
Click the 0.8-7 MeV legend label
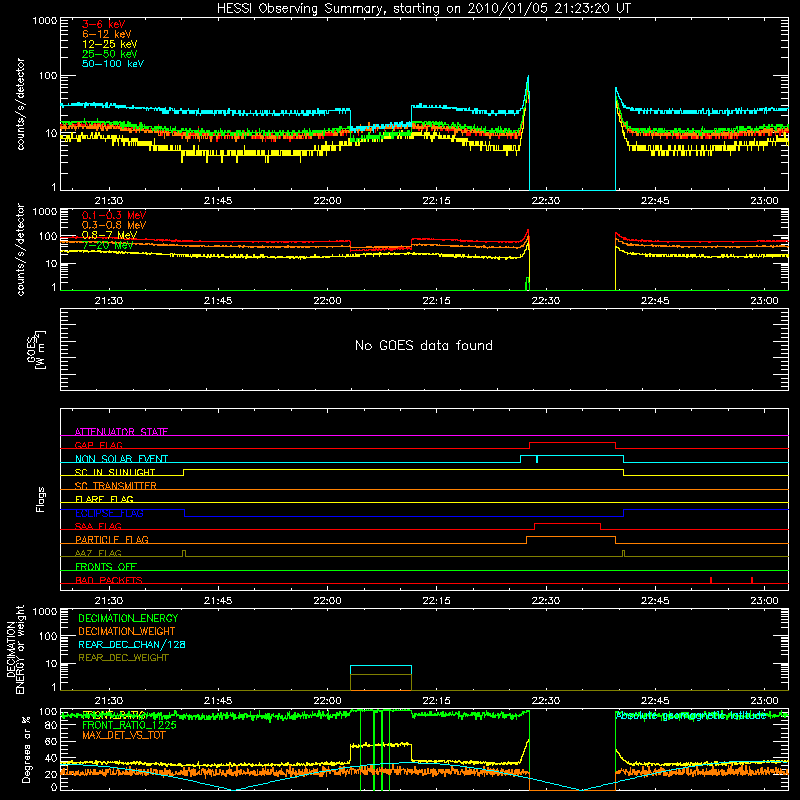click(x=109, y=235)
